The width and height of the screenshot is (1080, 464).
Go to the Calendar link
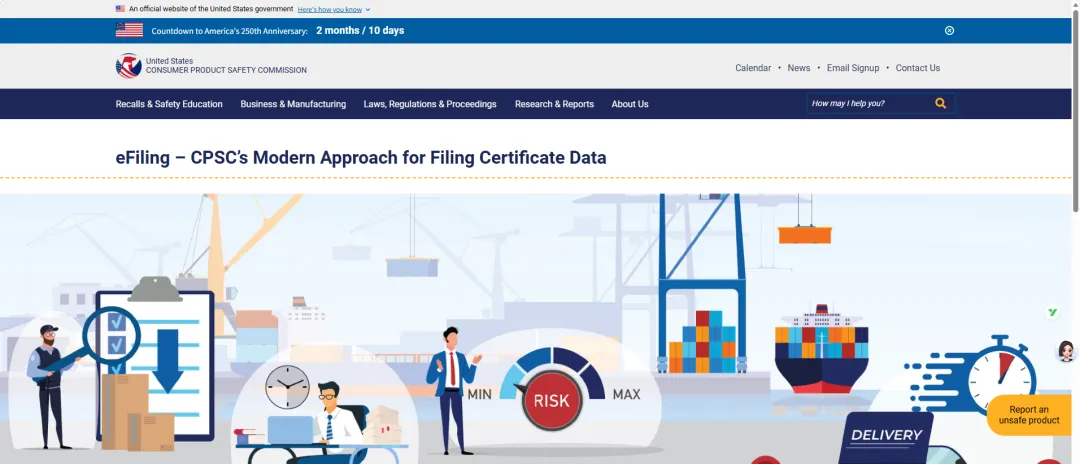(x=753, y=68)
